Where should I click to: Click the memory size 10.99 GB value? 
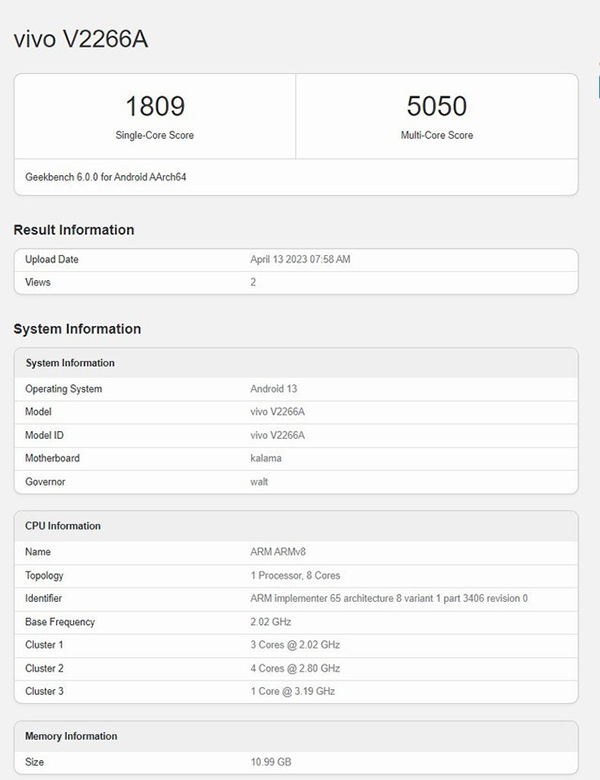(270, 762)
